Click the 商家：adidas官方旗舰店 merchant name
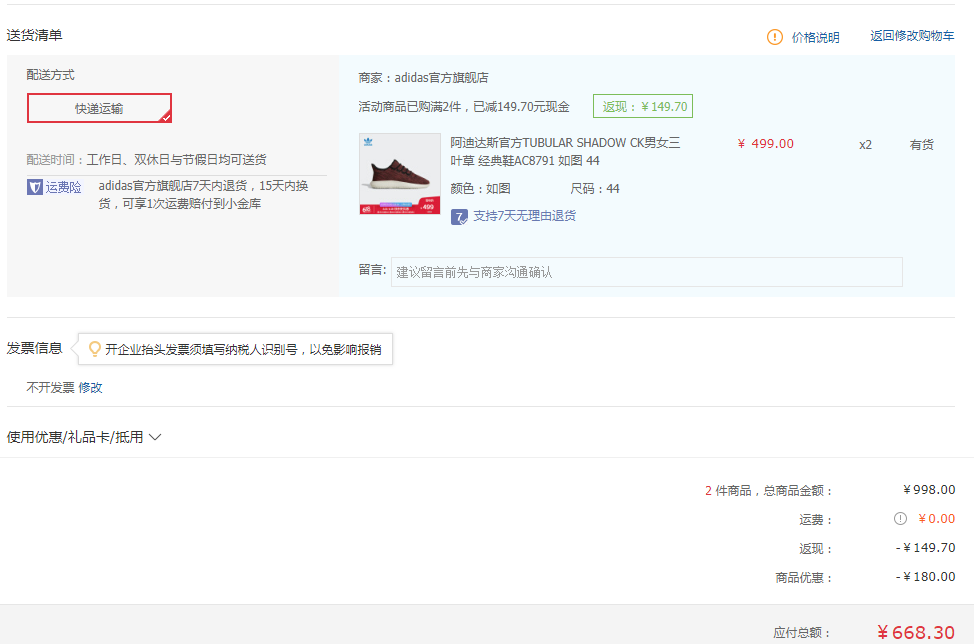974x644 pixels. coord(424,78)
